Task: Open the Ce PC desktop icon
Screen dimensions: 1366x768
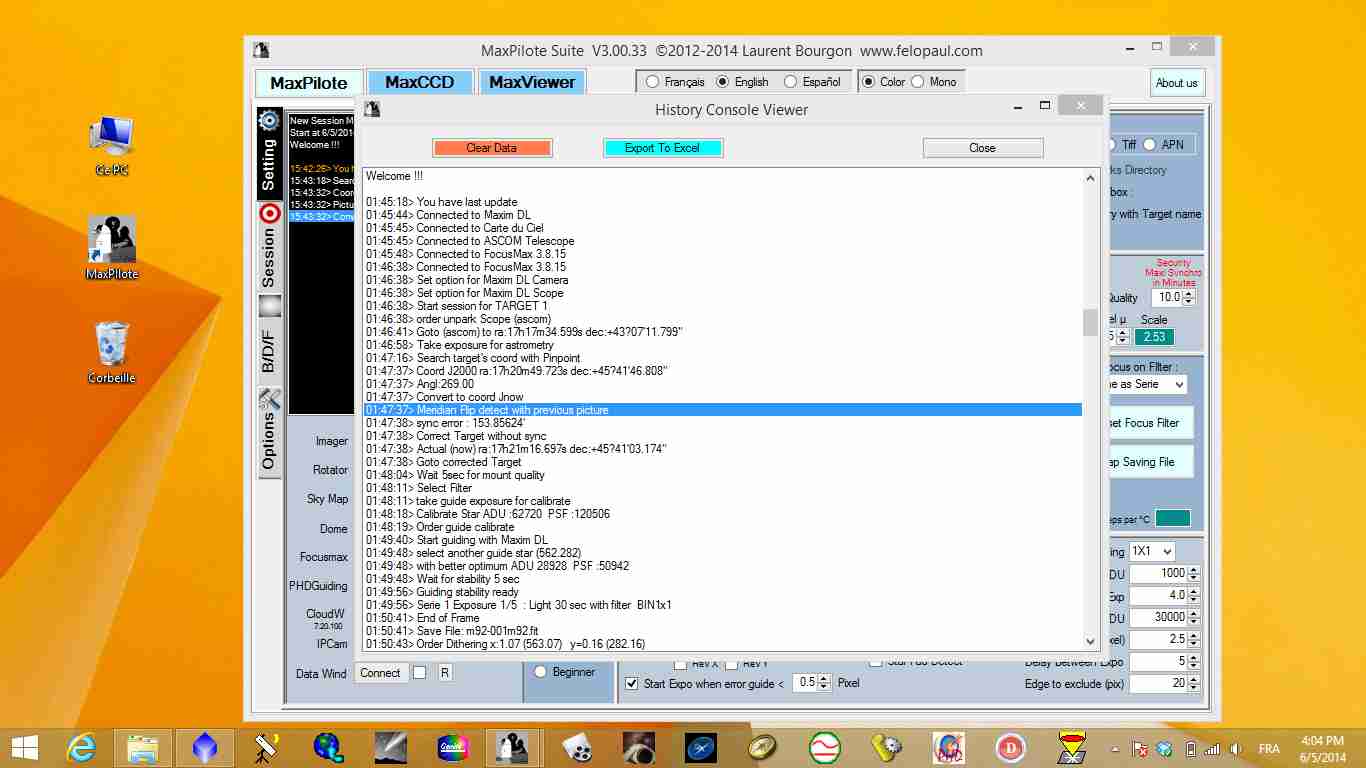Action: [x=112, y=146]
